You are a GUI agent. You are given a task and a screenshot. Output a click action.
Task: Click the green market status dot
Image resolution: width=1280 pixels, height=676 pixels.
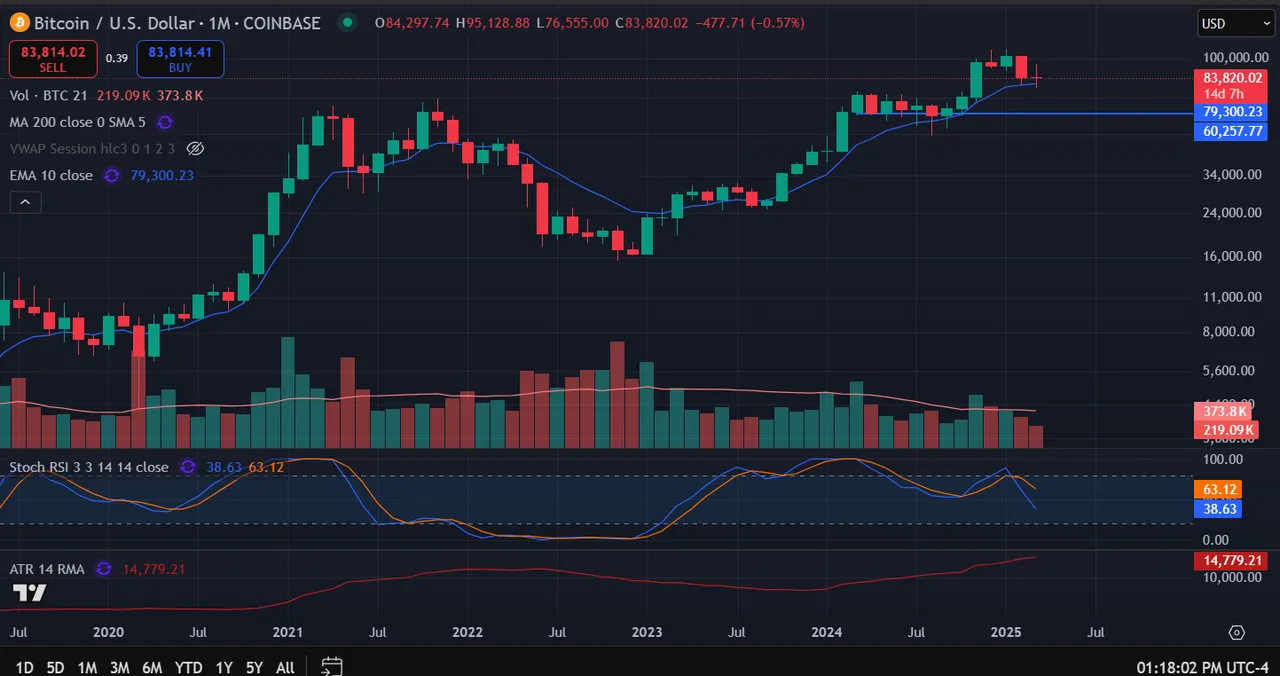click(x=347, y=22)
